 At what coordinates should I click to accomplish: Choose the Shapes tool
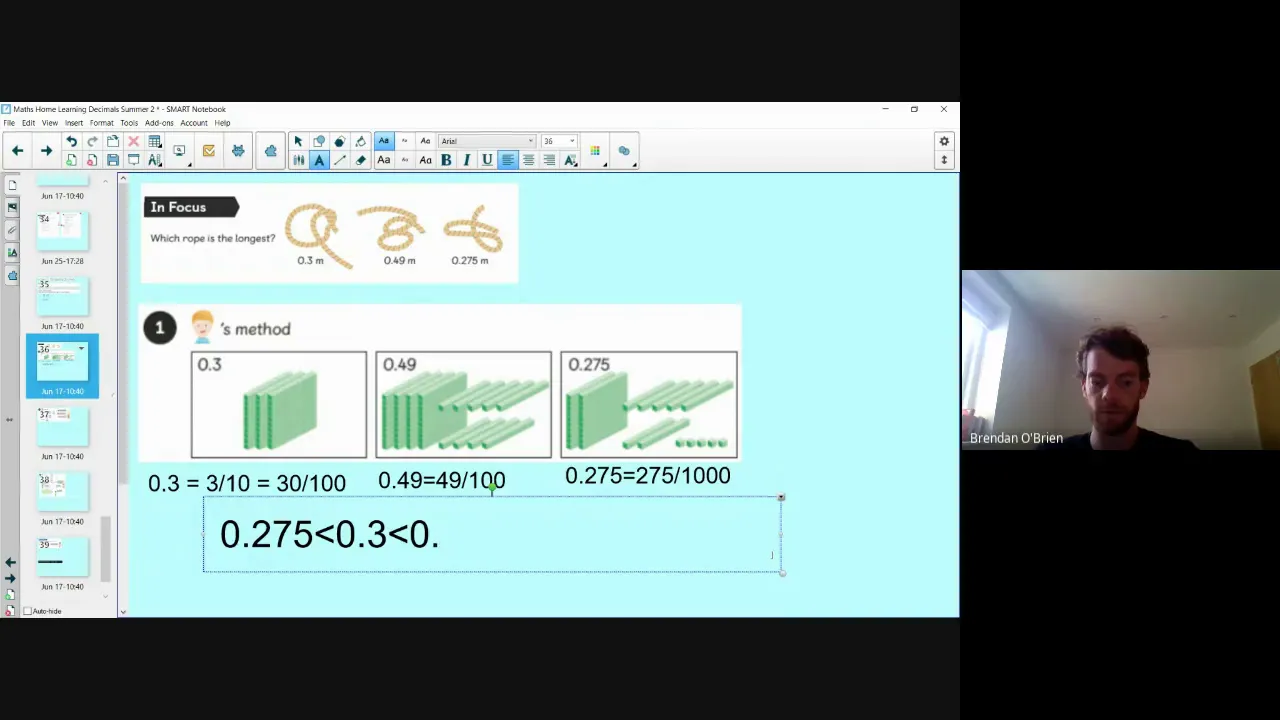click(319, 141)
